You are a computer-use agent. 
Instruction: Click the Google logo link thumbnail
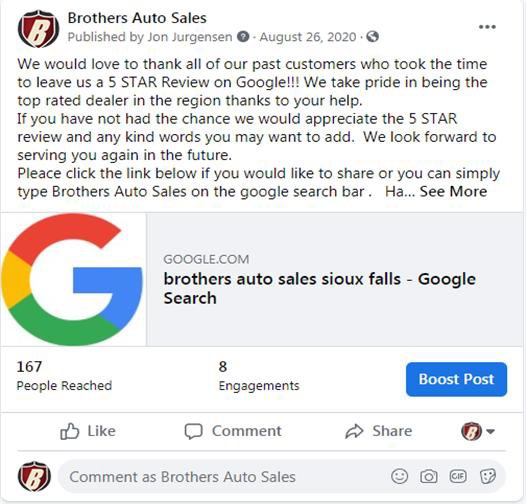[73, 280]
